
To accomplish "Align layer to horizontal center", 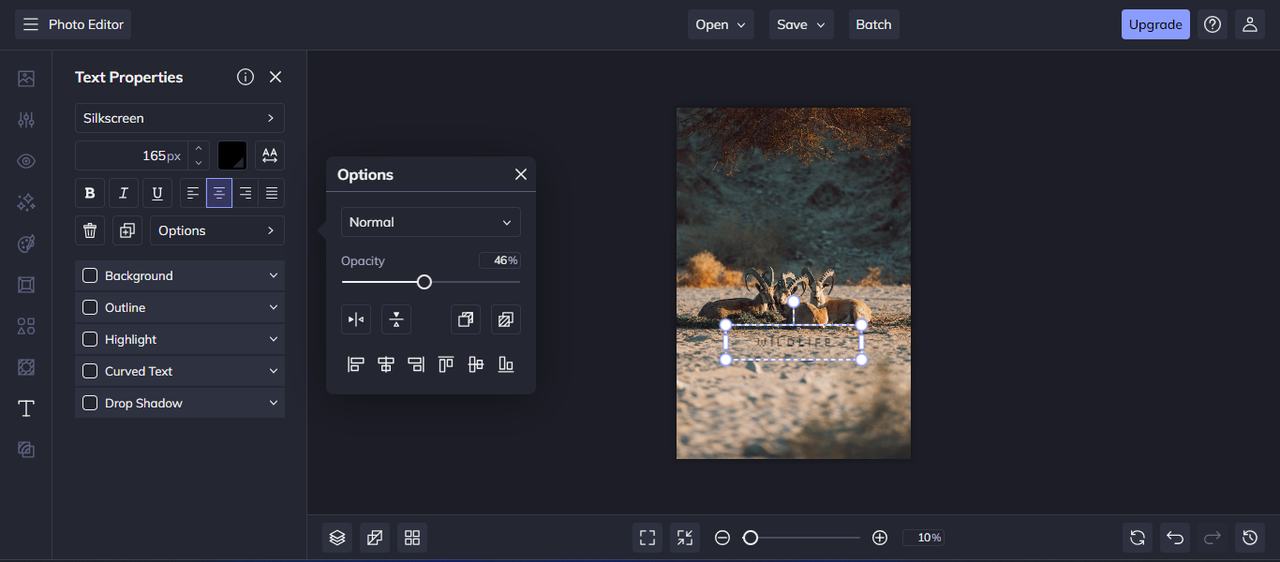I will (386, 365).
